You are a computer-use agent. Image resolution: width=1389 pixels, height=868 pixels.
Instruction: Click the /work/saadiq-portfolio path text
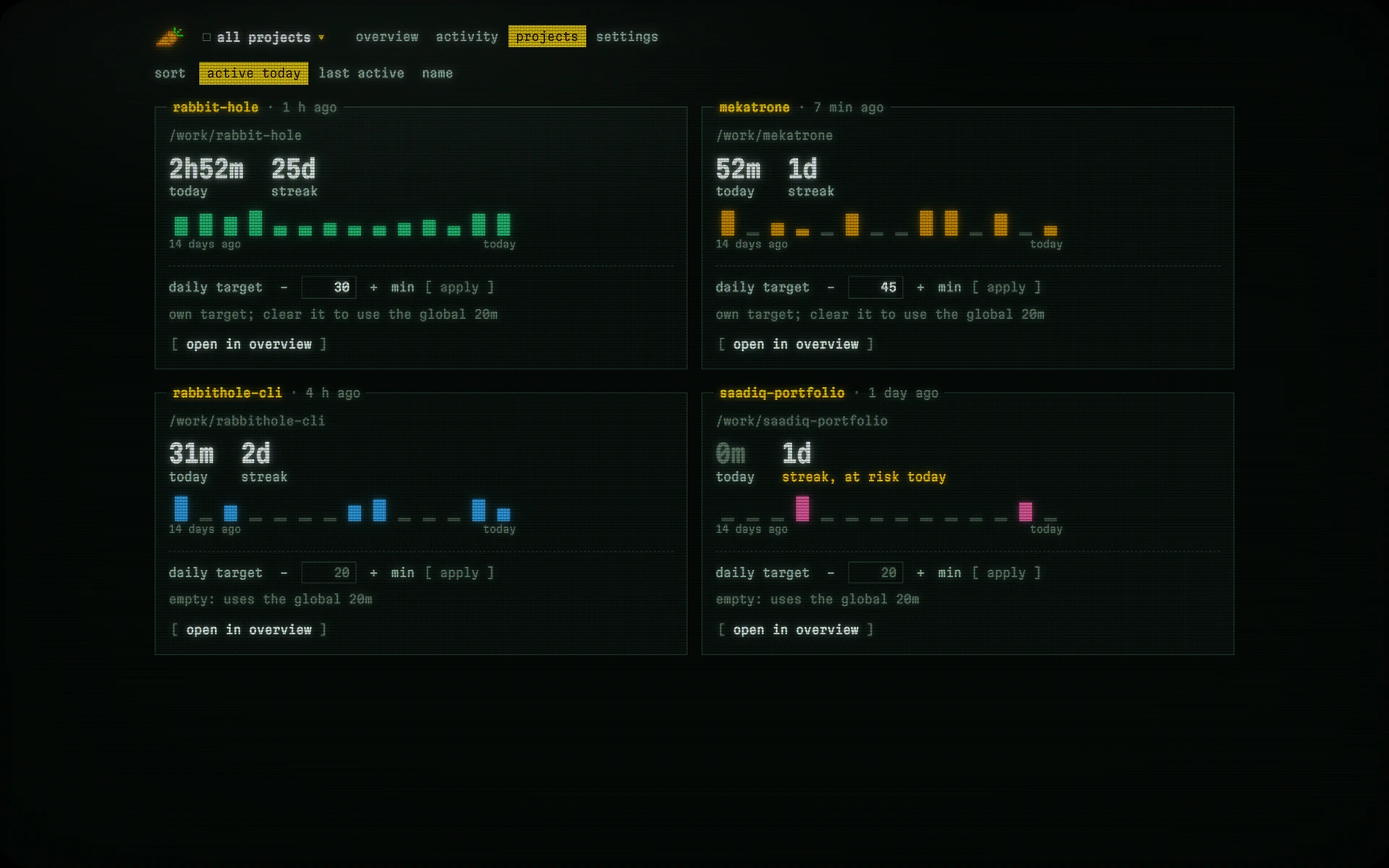tap(802, 421)
